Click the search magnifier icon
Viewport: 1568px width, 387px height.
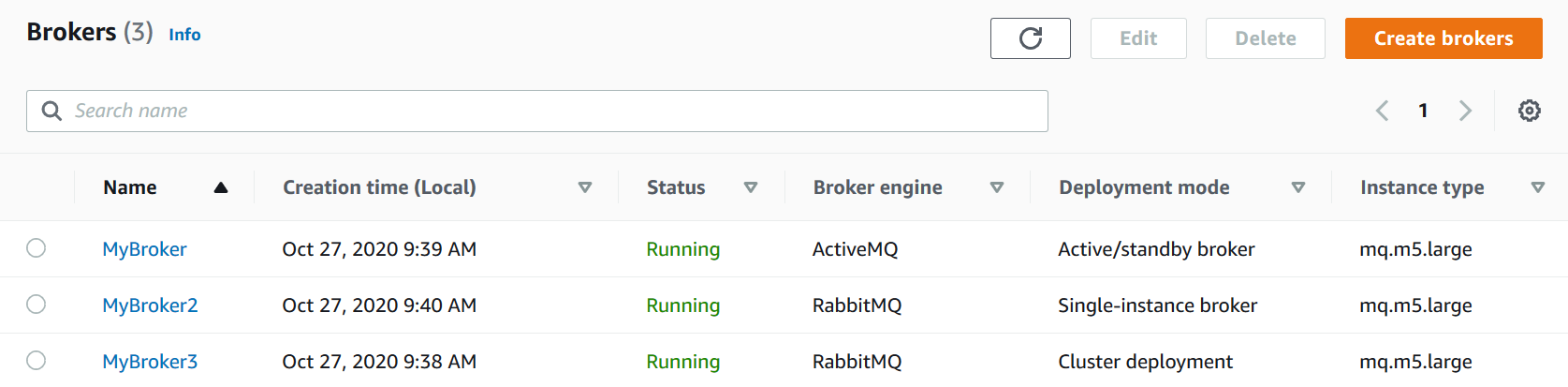click(52, 111)
